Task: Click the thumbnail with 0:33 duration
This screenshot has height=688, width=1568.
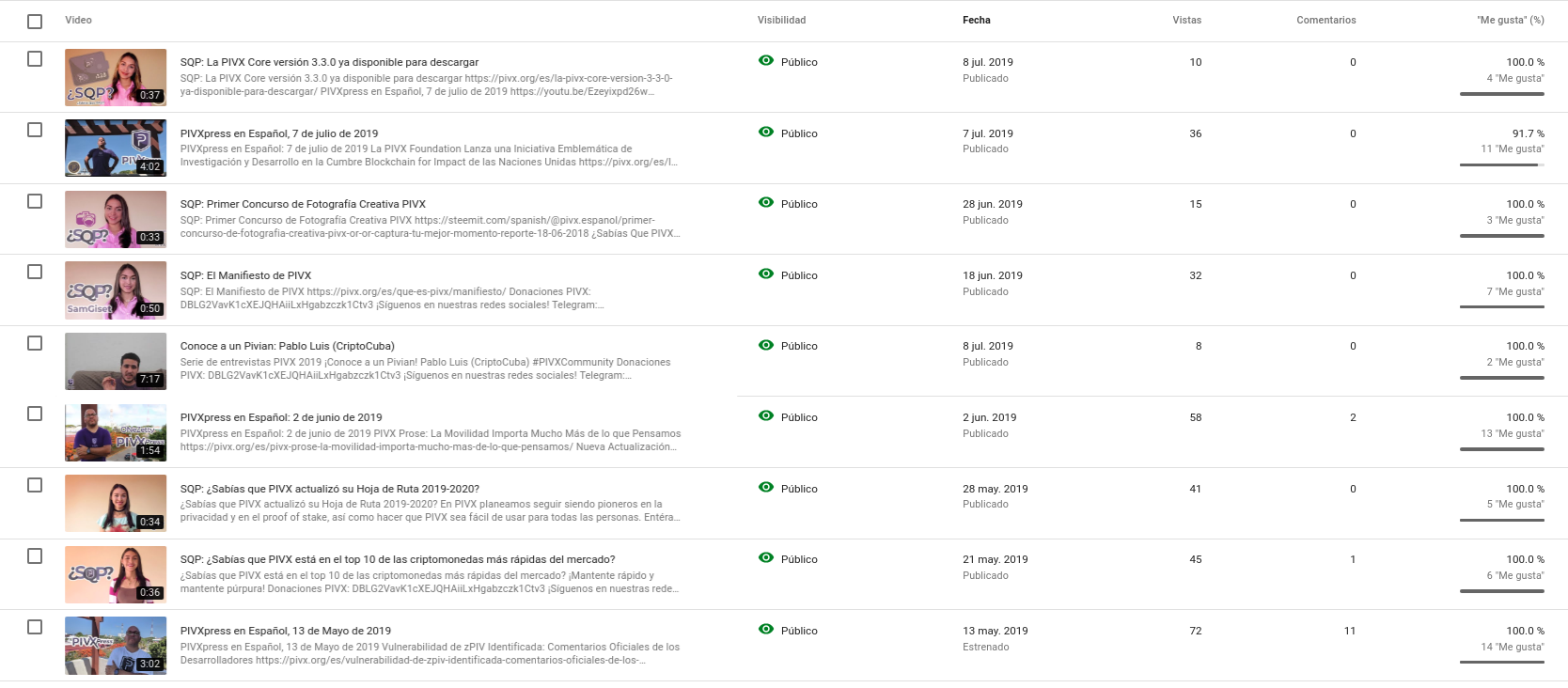Action: [x=116, y=219]
